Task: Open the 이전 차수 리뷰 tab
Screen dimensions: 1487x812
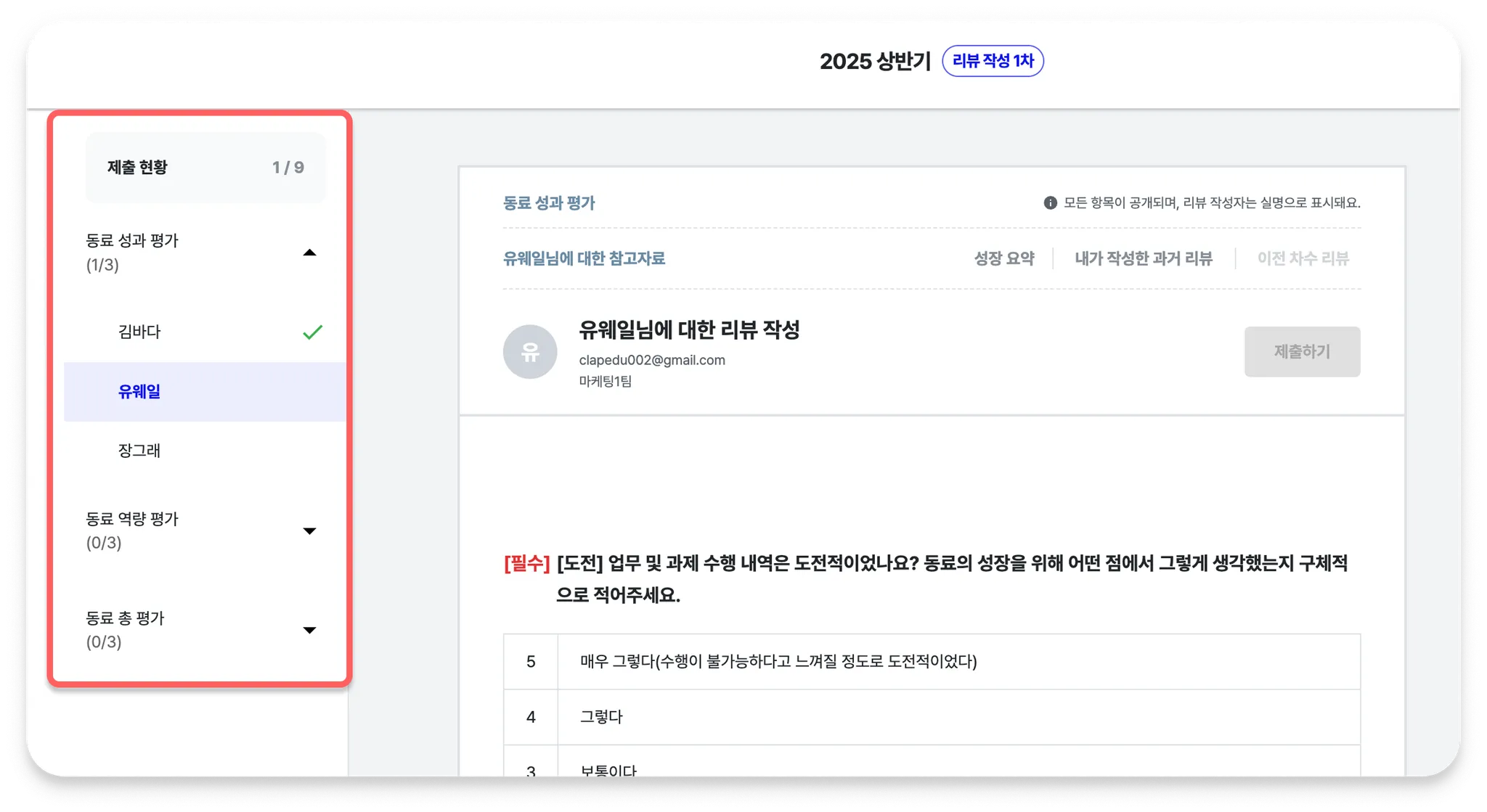Action: click(x=1303, y=258)
